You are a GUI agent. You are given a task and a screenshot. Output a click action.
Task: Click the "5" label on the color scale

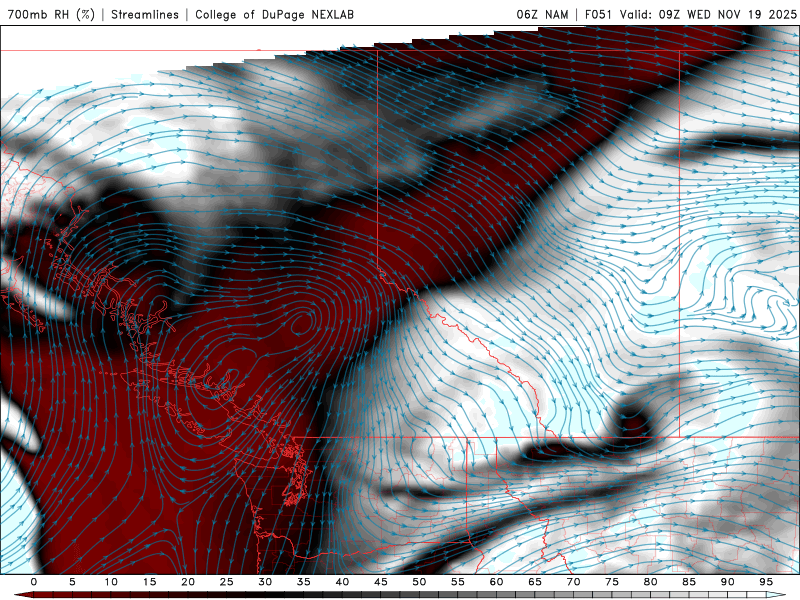point(72,582)
